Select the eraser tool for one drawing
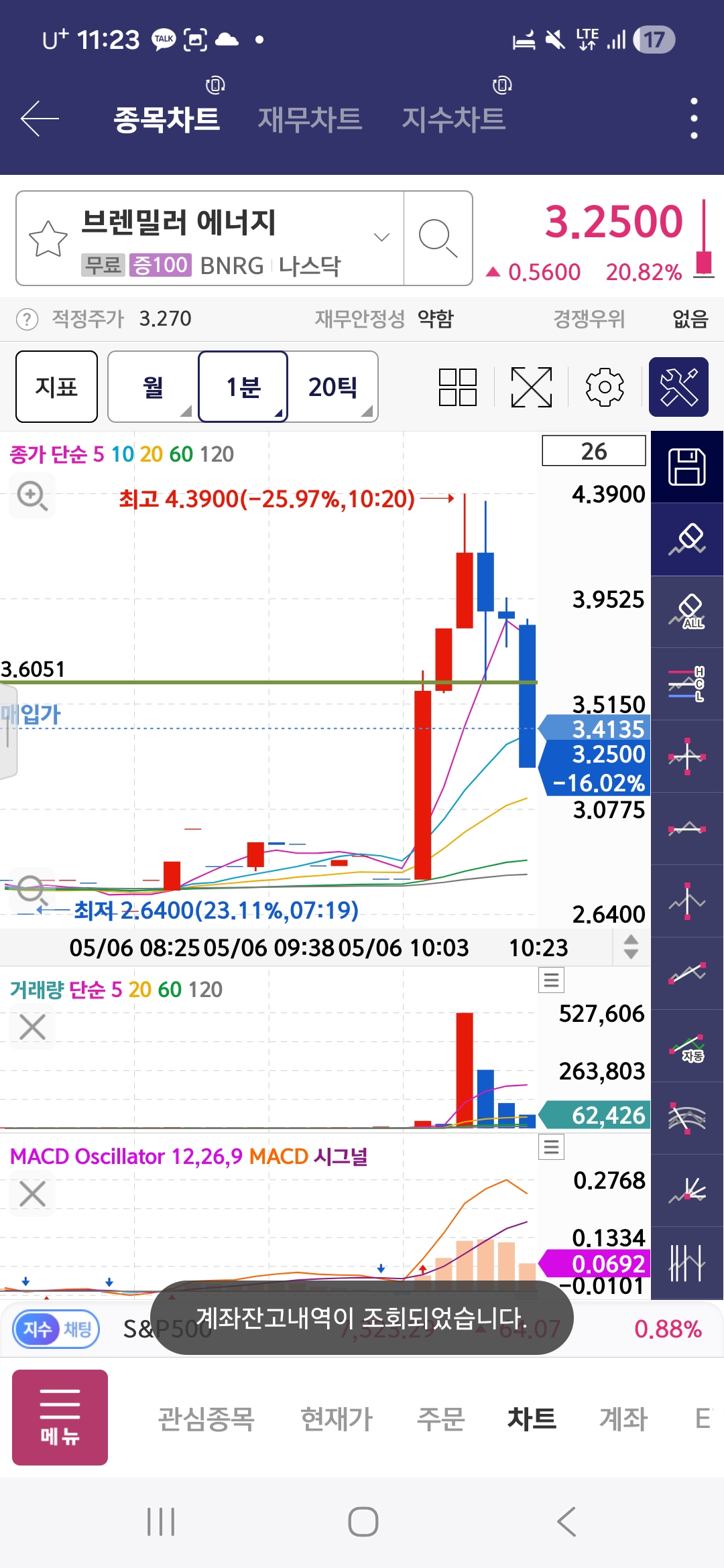This screenshot has width=724, height=1568. coord(687,539)
